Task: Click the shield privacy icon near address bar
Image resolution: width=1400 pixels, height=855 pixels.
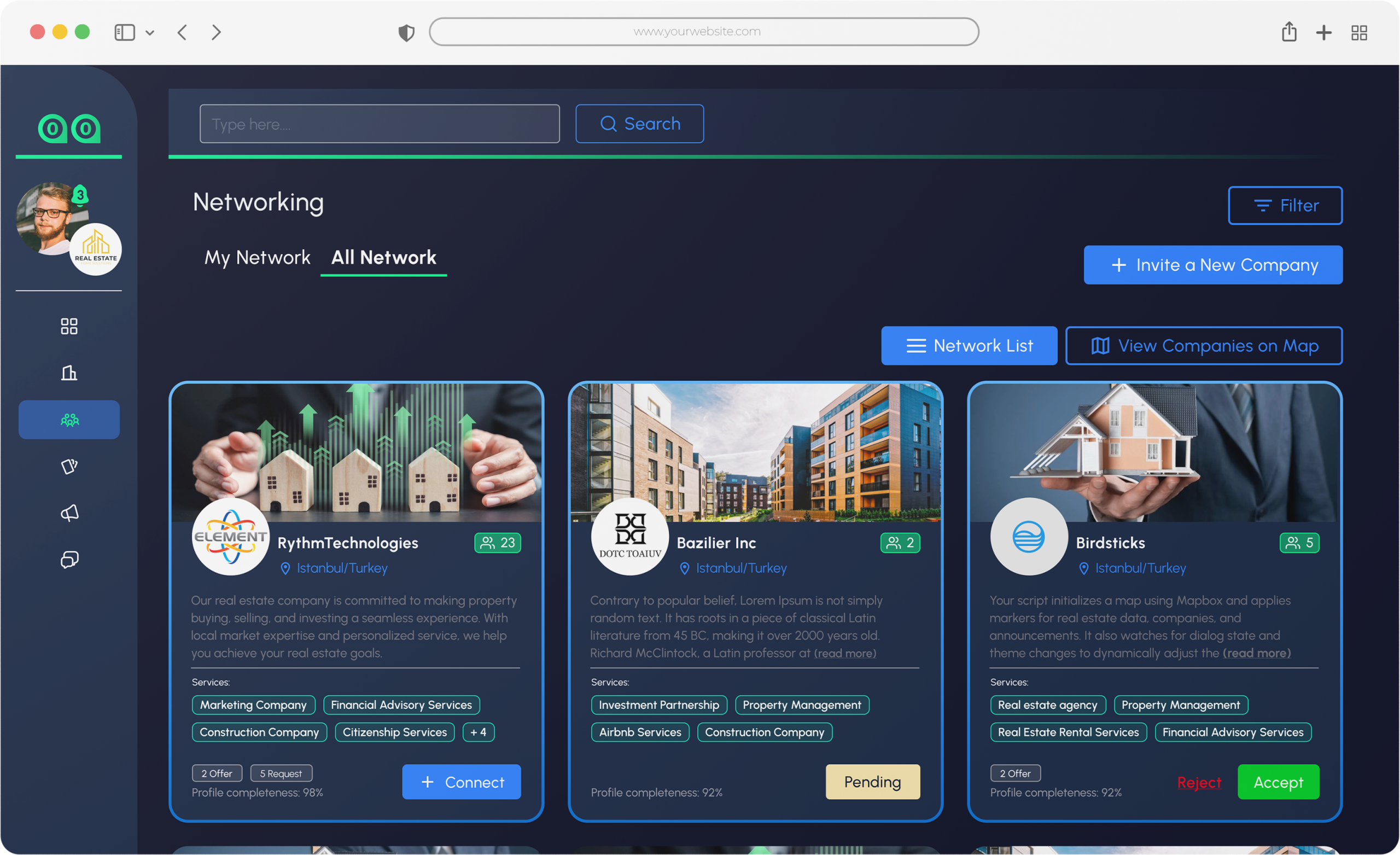Action: tap(406, 32)
